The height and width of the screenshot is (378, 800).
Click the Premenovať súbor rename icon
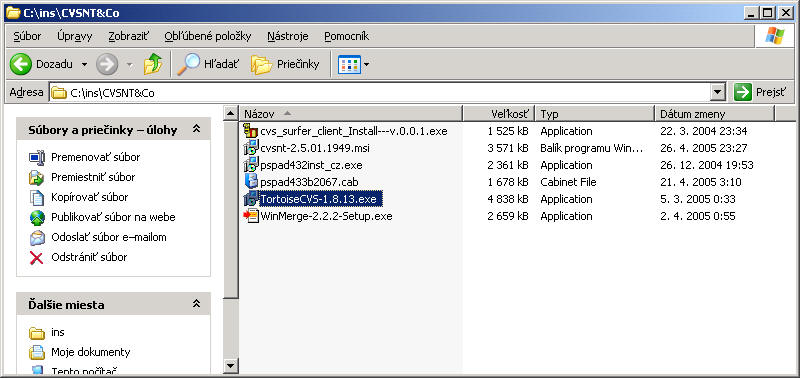click(37, 158)
